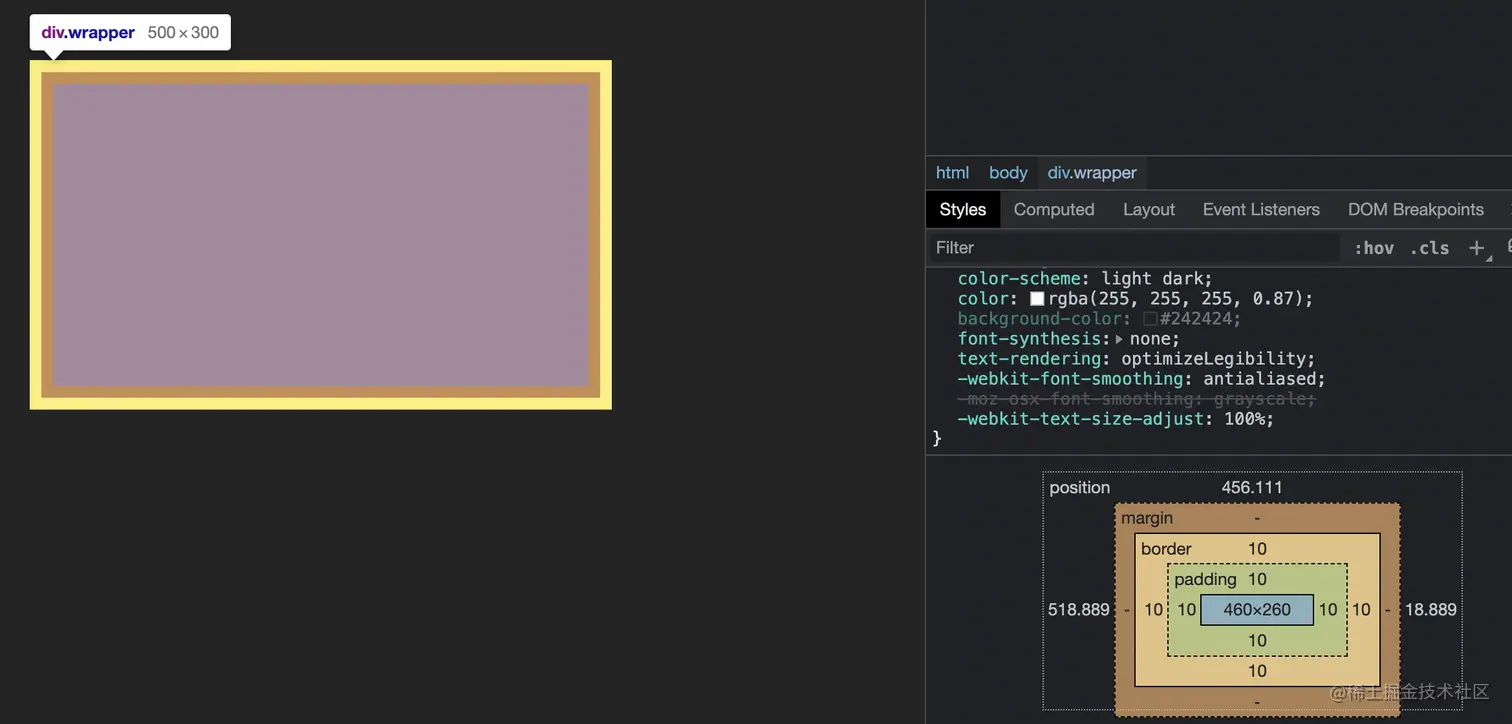The image size is (1512, 724).
Task: Click the position right value 18.889
Action: (x=1431, y=609)
